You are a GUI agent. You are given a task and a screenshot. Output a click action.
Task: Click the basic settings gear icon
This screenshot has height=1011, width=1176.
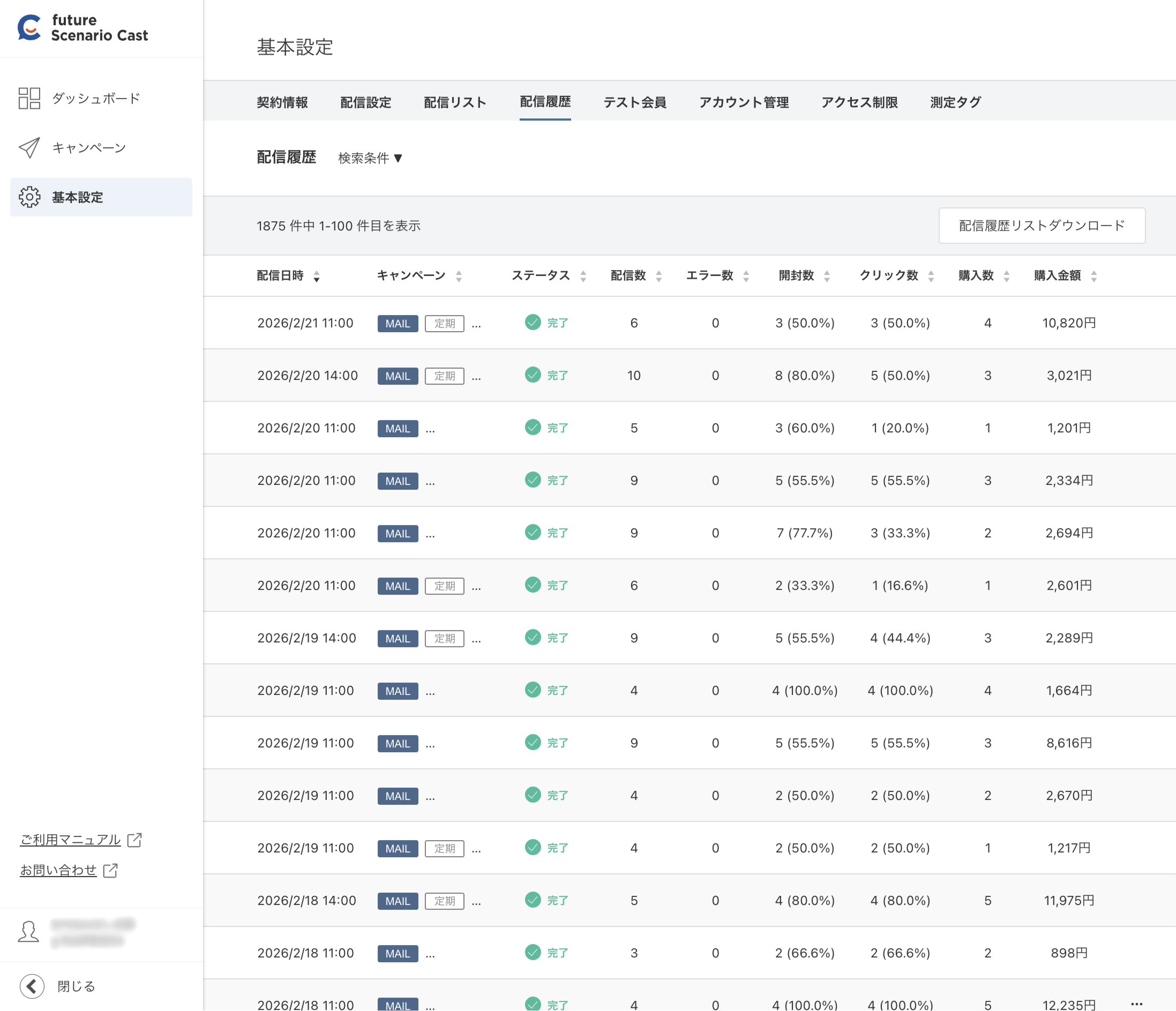tap(29, 197)
